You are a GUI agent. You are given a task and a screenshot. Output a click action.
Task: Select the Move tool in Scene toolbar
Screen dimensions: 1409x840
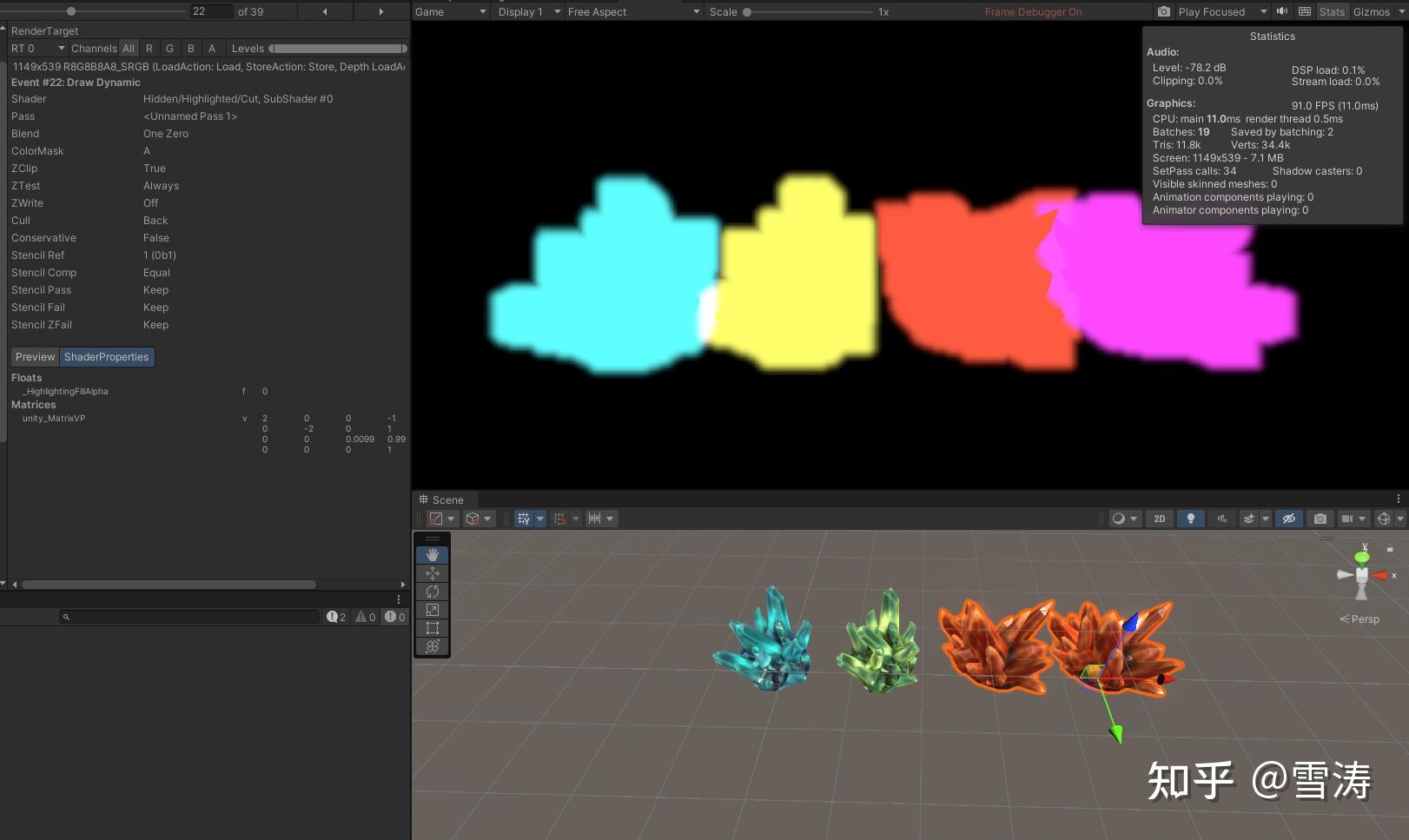coord(432,573)
